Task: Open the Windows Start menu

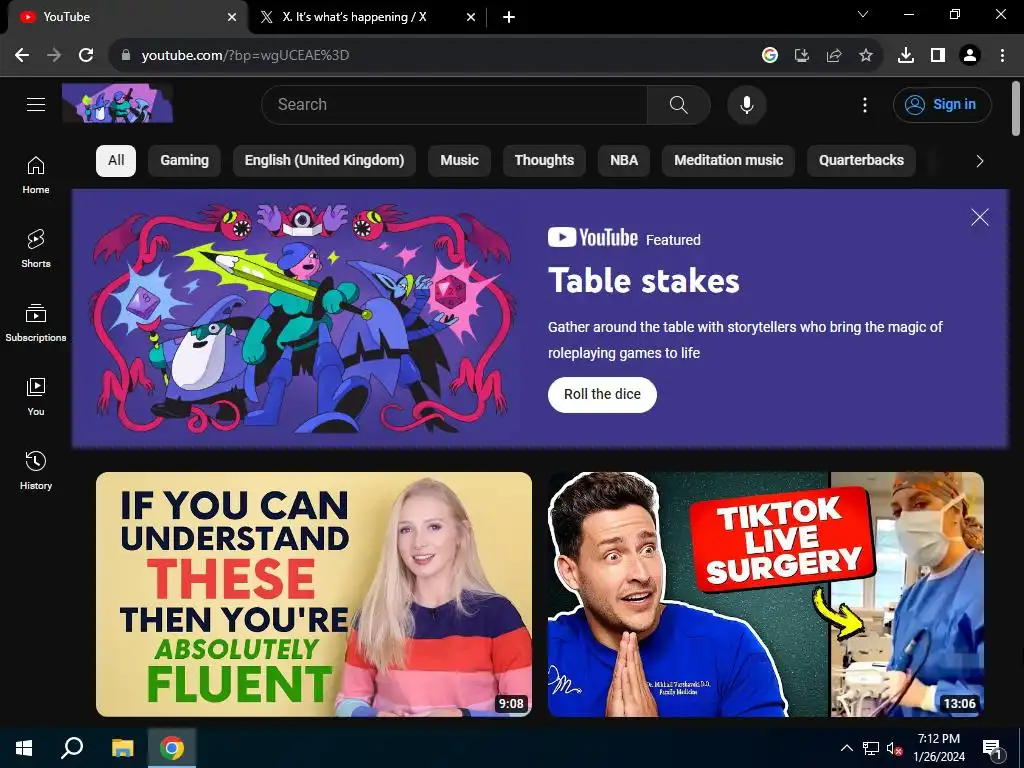Action: click(x=24, y=748)
